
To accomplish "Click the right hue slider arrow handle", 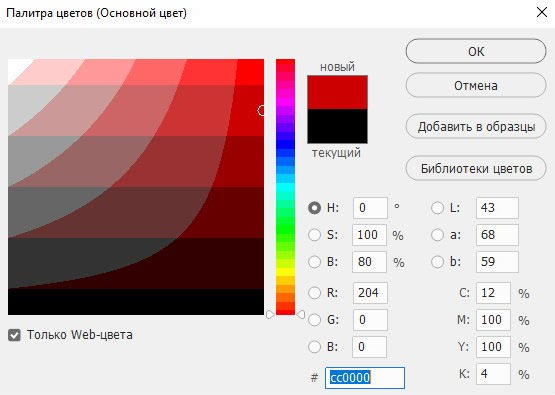I will [x=301, y=314].
